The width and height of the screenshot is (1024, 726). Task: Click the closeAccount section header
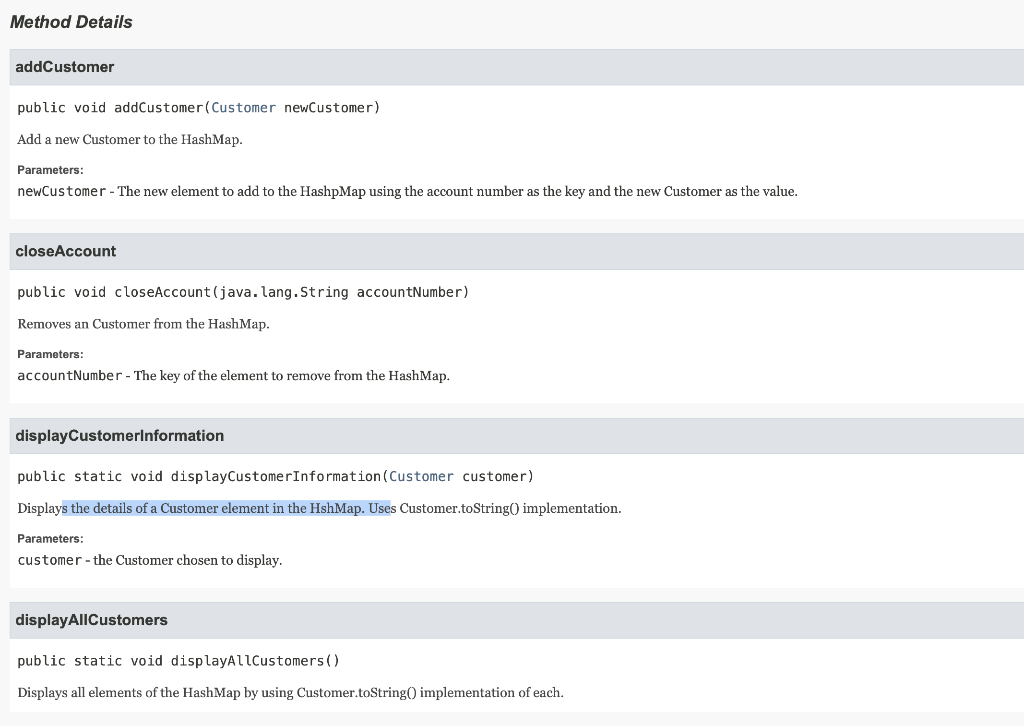[x=66, y=251]
